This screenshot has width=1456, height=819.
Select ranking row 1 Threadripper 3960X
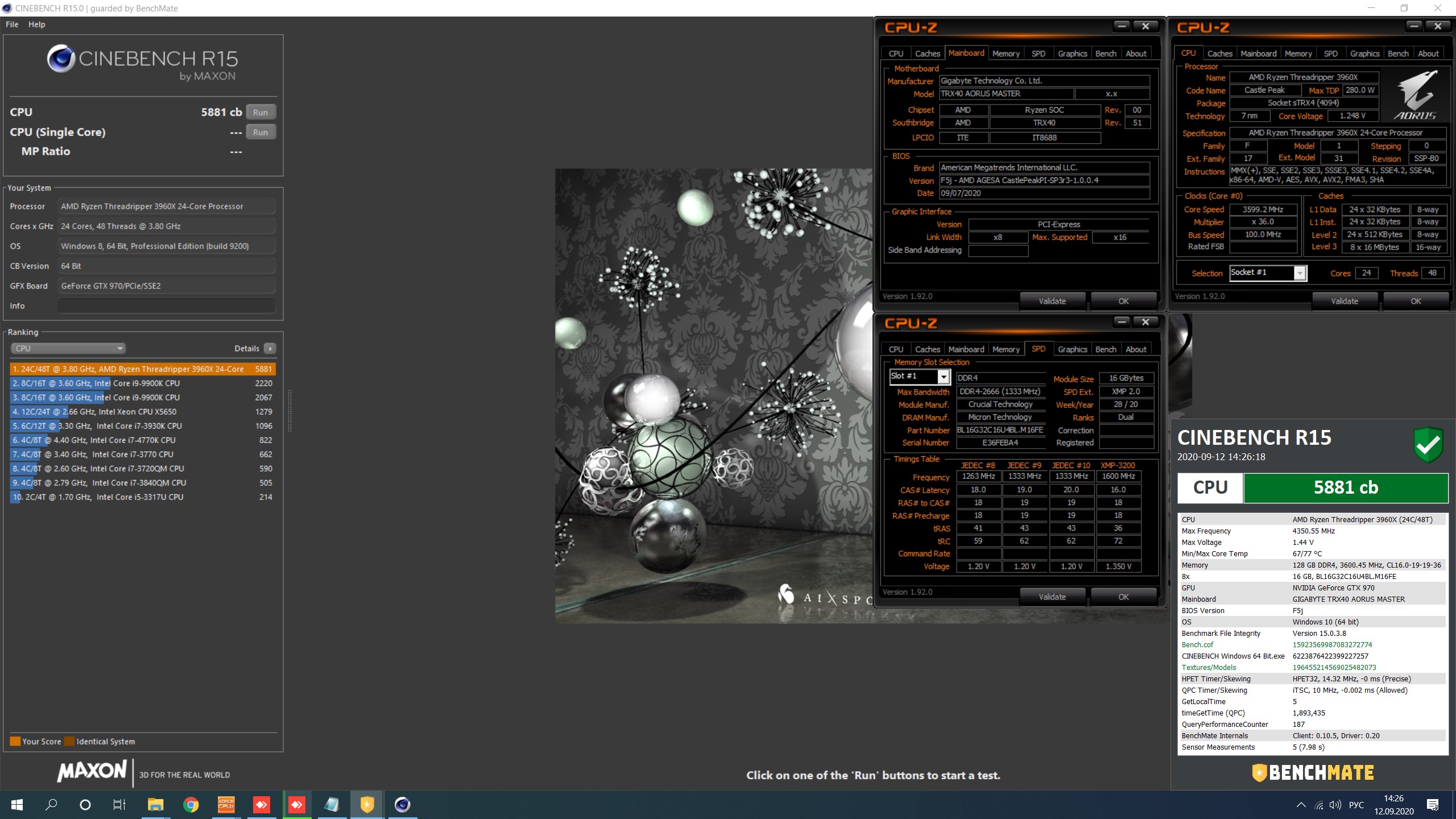143,369
